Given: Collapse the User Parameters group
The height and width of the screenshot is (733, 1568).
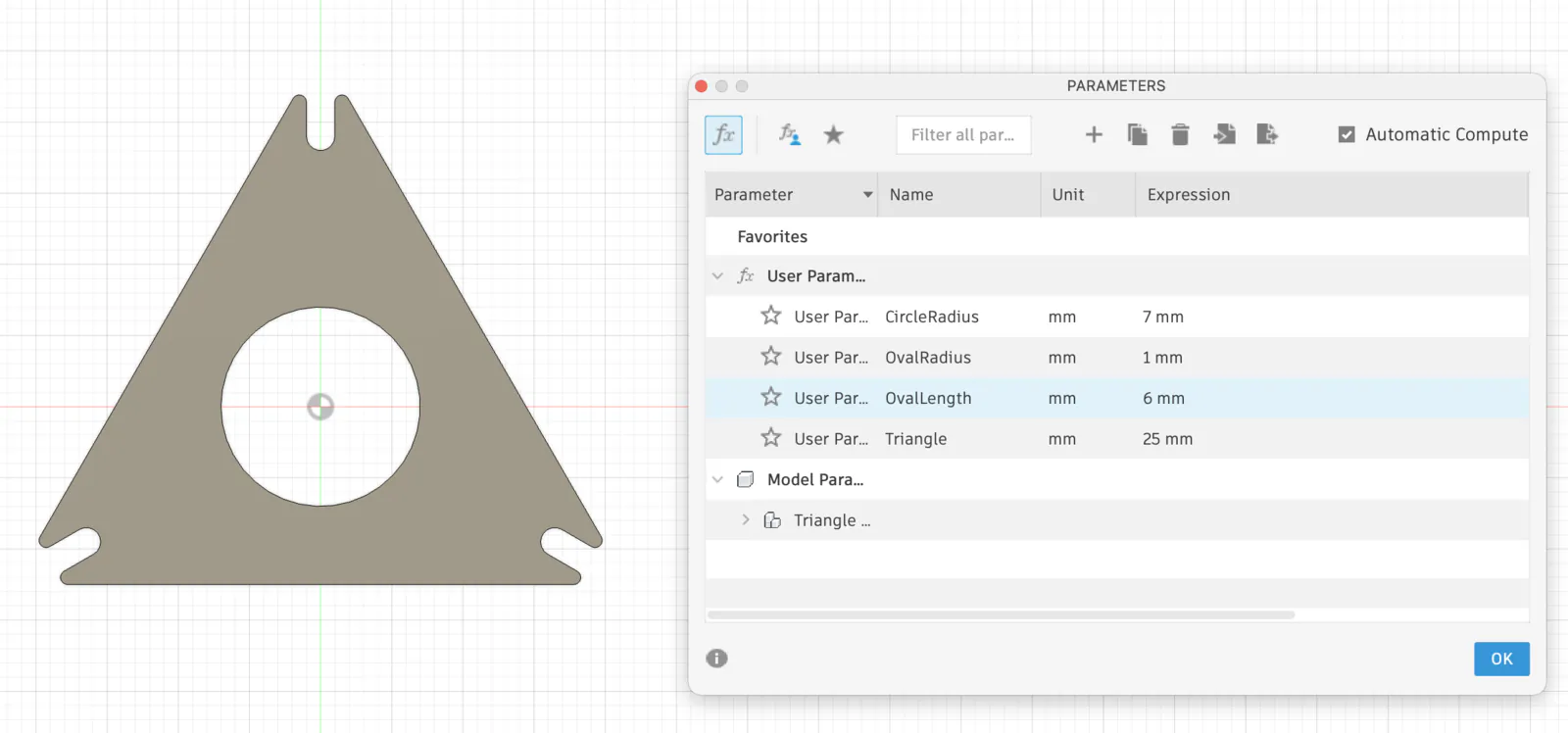Looking at the screenshot, I should pyautogui.click(x=717, y=276).
